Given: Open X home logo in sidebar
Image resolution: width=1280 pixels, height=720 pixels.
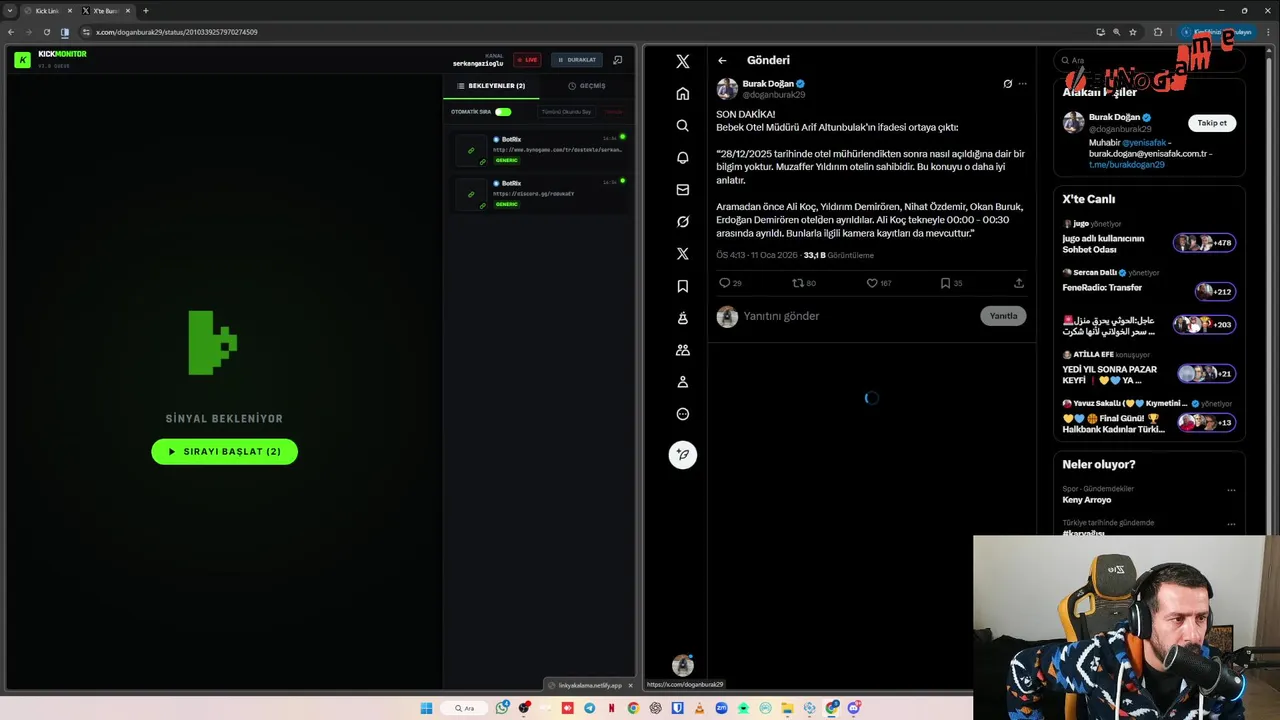Looking at the screenshot, I should [683, 61].
